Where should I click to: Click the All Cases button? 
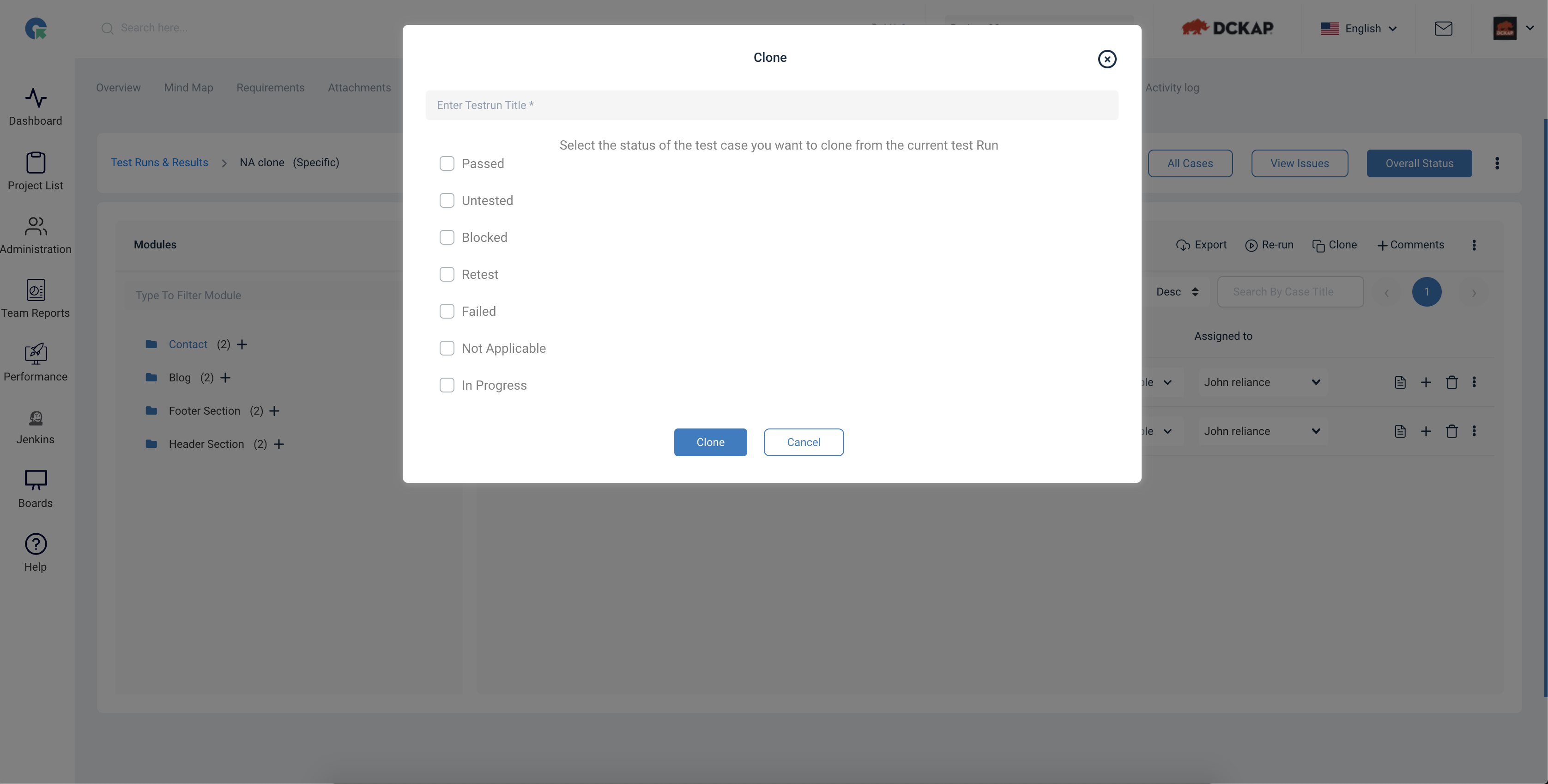click(x=1190, y=163)
